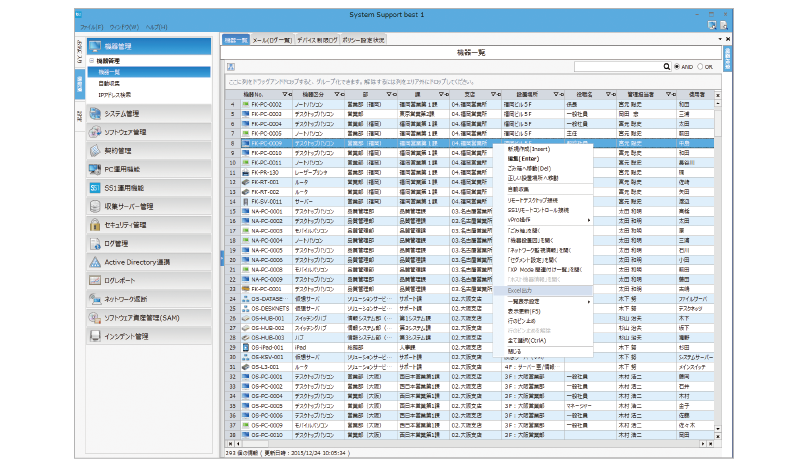Screen dimensions: 810x467
Task: Switch to the ポリシー設定状況 tab
Action: [364, 40]
